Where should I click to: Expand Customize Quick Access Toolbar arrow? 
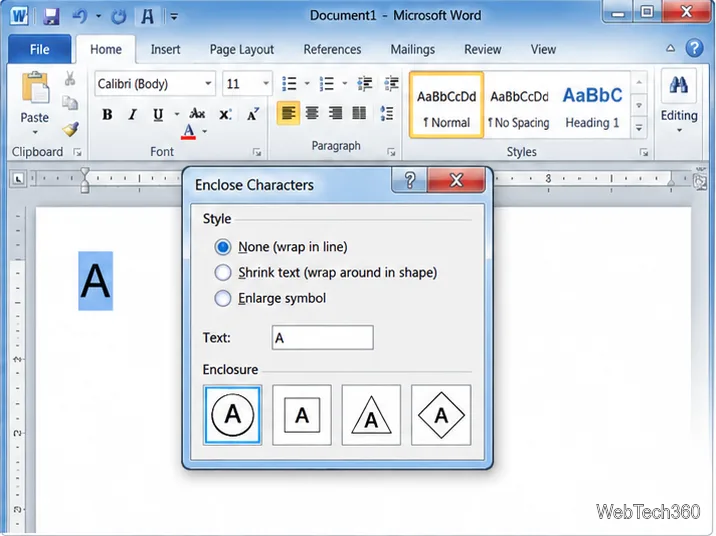click(174, 17)
